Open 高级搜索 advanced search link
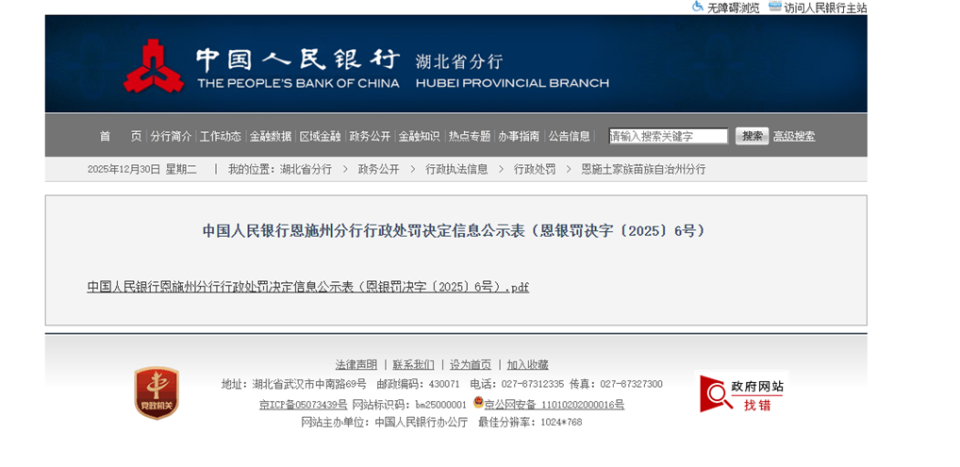 click(794, 136)
